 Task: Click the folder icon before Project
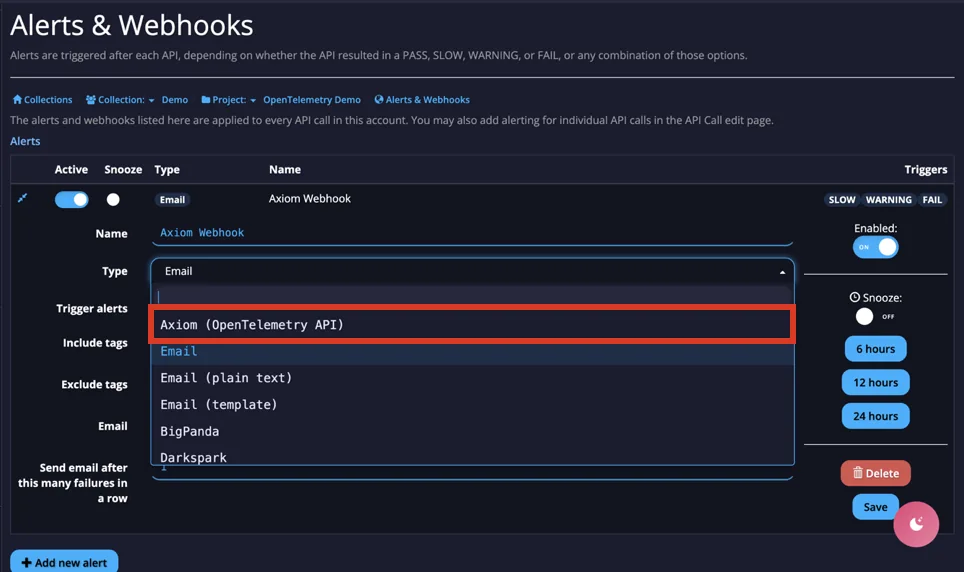(206, 100)
